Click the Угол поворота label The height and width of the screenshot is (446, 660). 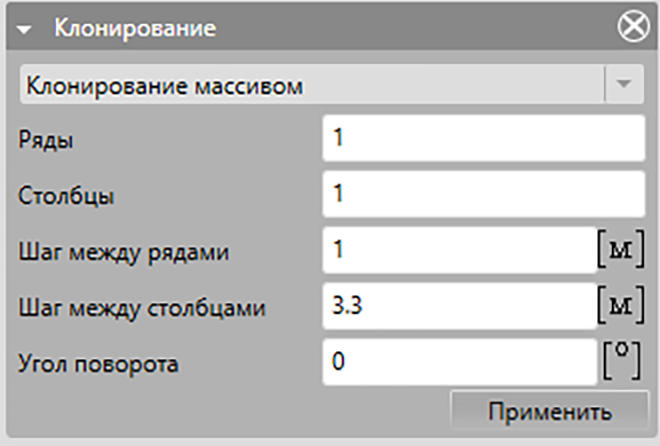[98, 364]
